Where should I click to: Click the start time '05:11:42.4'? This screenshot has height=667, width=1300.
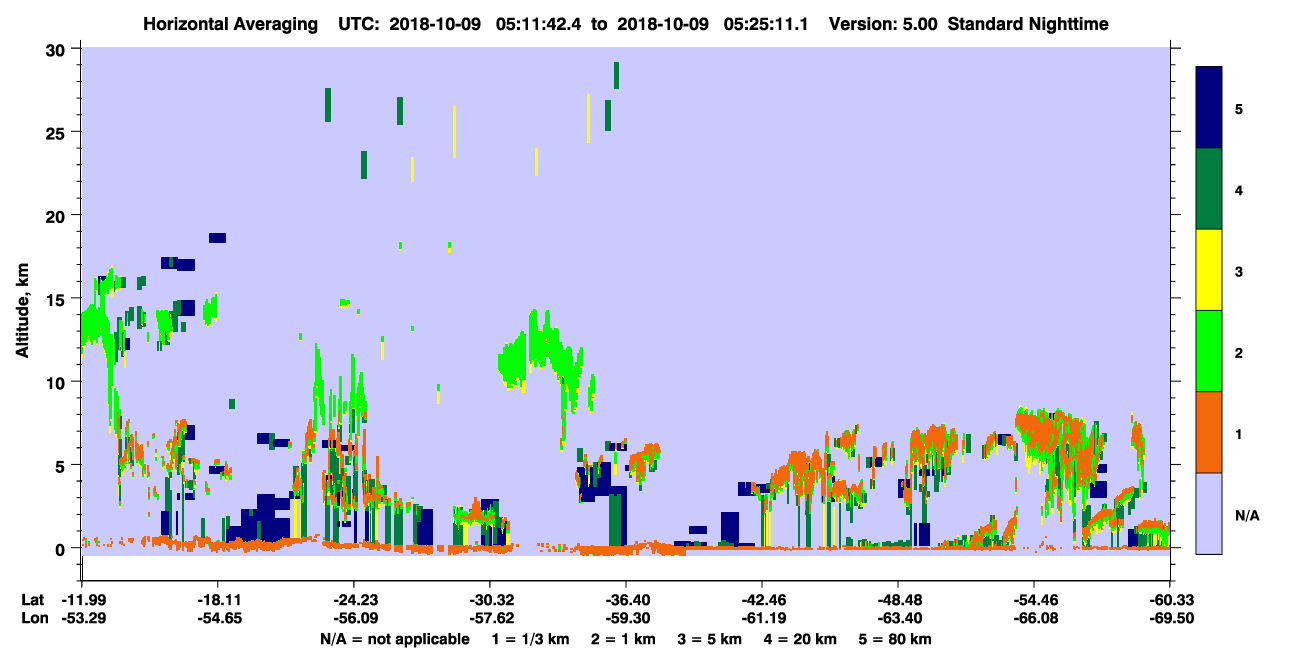540,24
